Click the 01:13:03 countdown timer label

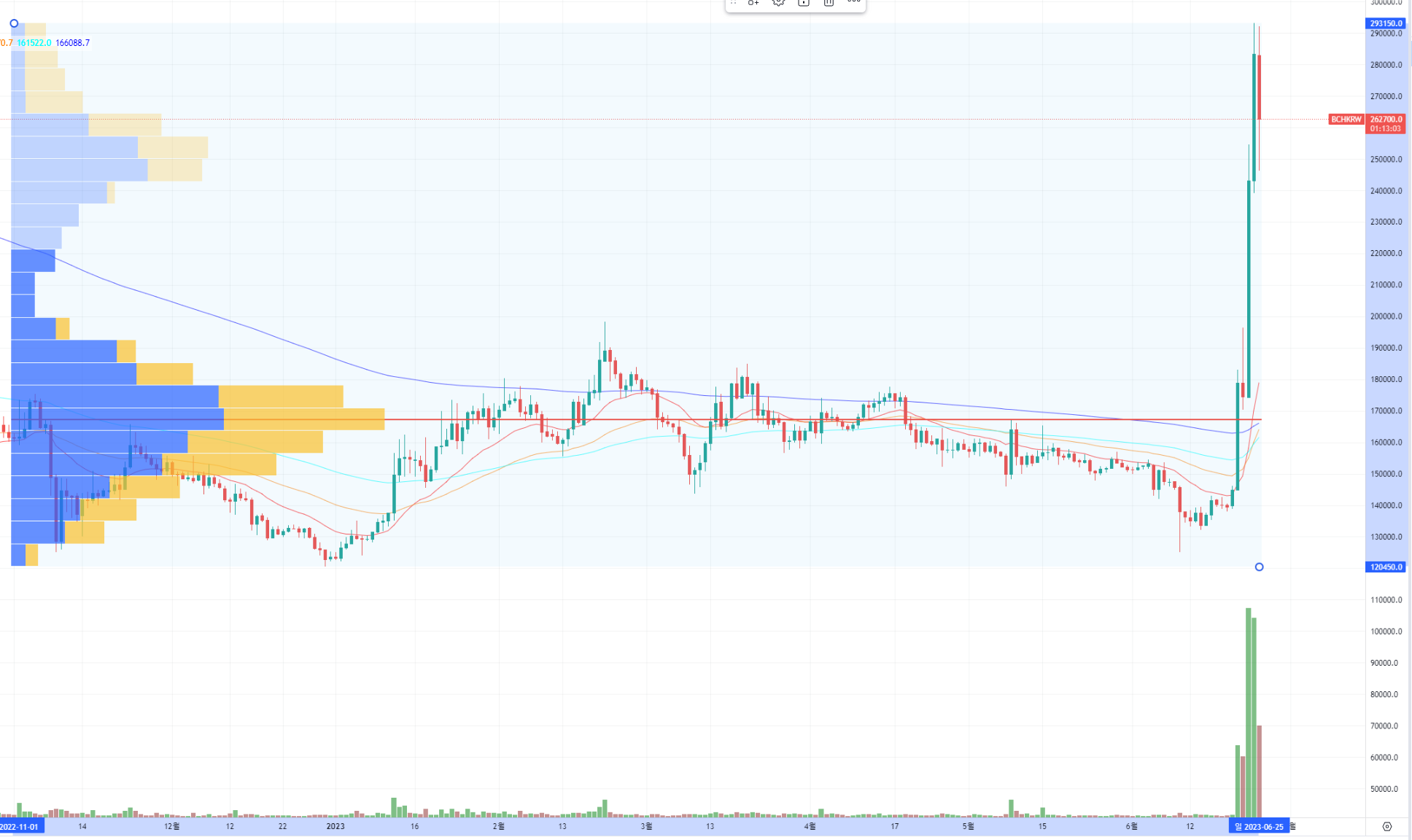click(1385, 128)
